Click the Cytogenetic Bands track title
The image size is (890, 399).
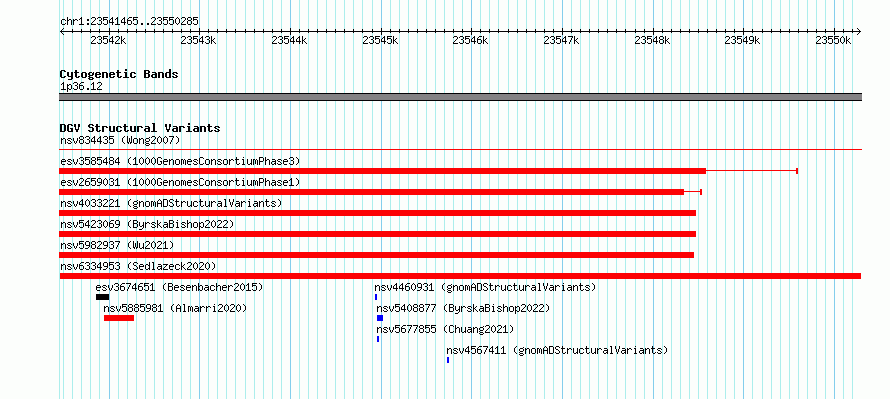pyautogui.click(x=119, y=74)
